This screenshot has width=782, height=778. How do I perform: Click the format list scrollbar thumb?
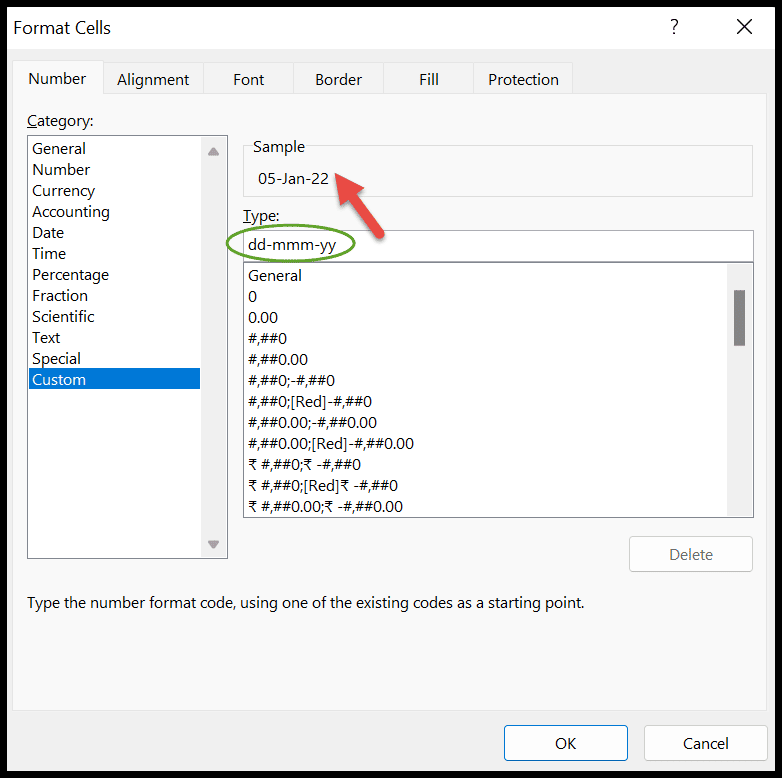[x=739, y=318]
